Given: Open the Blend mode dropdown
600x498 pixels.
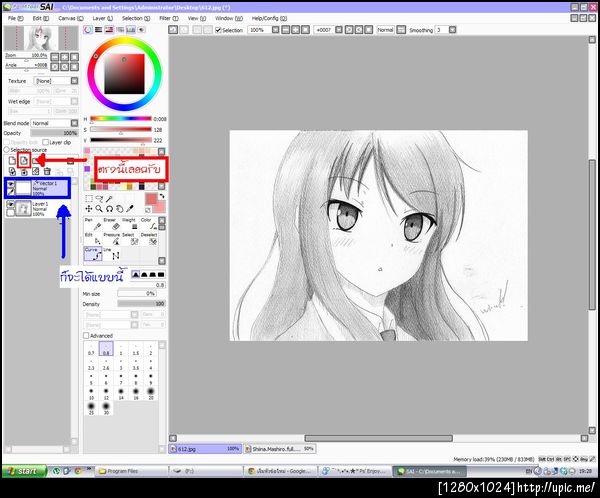Looking at the screenshot, I should tap(74, 123).
